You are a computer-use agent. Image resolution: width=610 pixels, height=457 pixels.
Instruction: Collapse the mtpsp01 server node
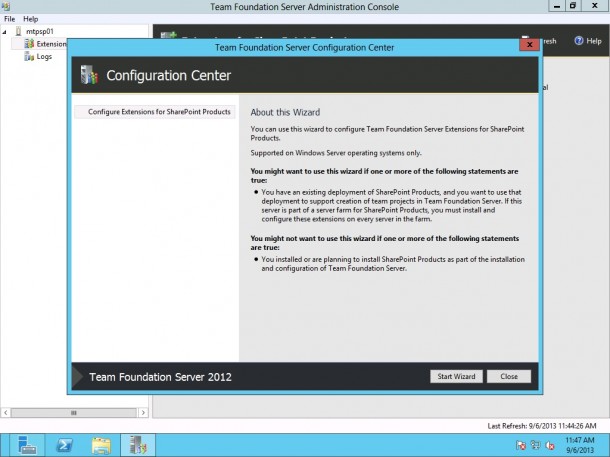pyautogui.click(x=5, y=31)
